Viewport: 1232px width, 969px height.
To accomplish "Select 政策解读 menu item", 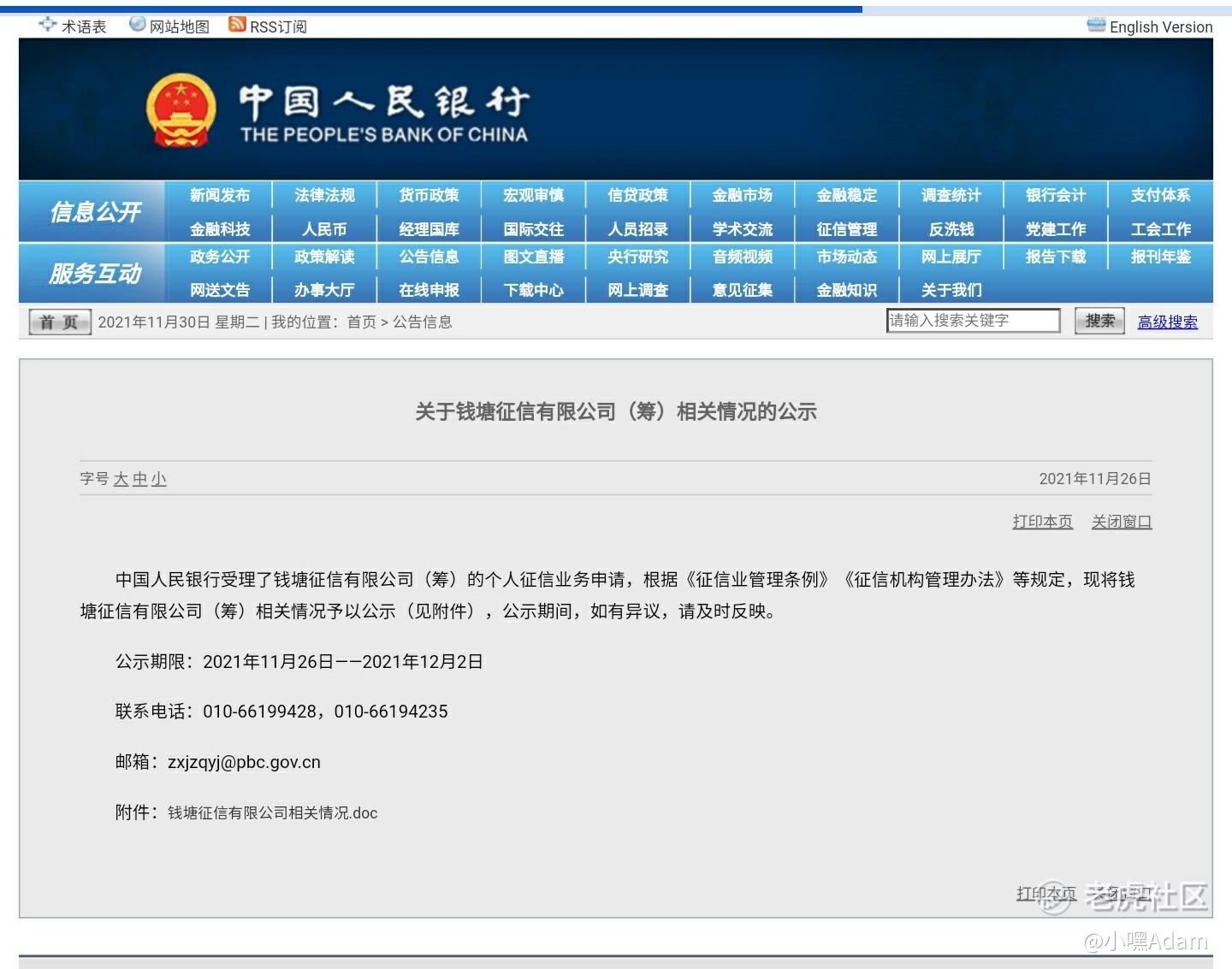I will point(324,257).
